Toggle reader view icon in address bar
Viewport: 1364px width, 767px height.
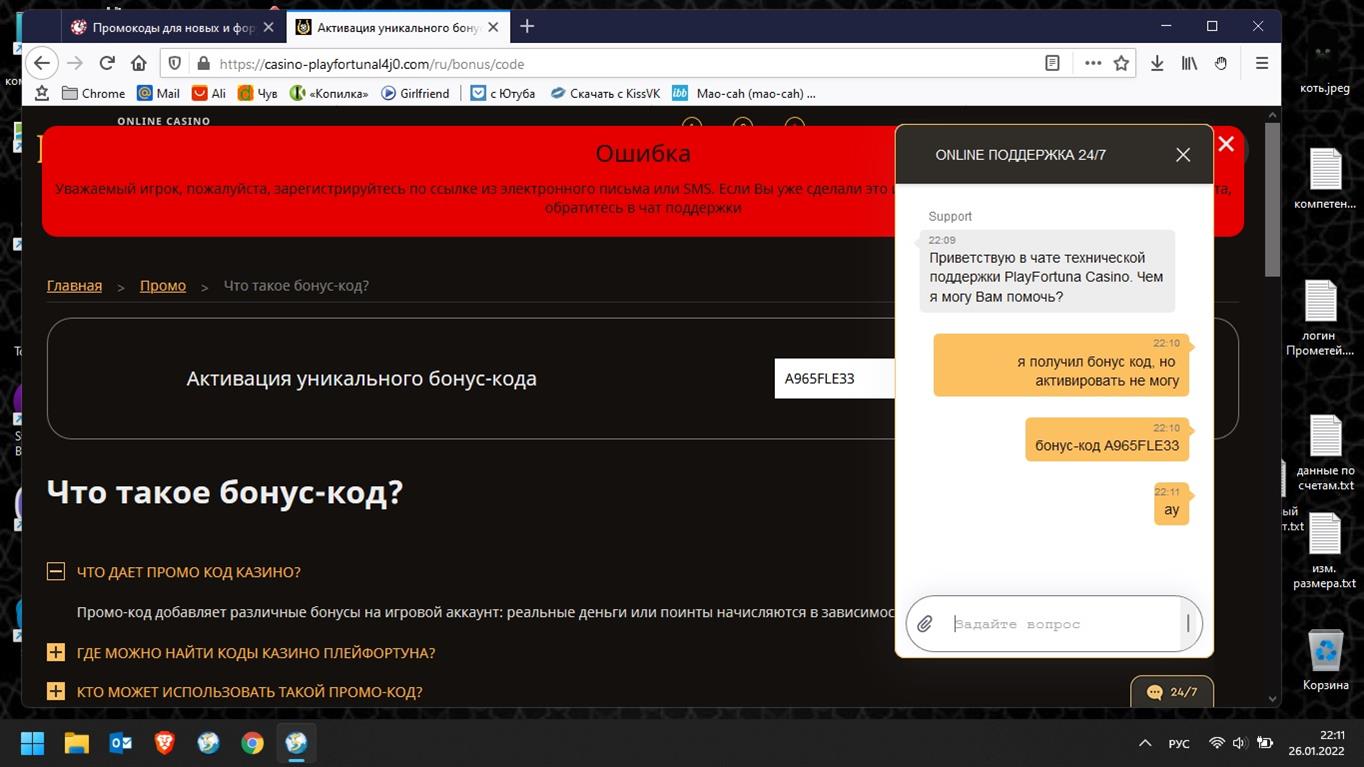point(1052,63)
